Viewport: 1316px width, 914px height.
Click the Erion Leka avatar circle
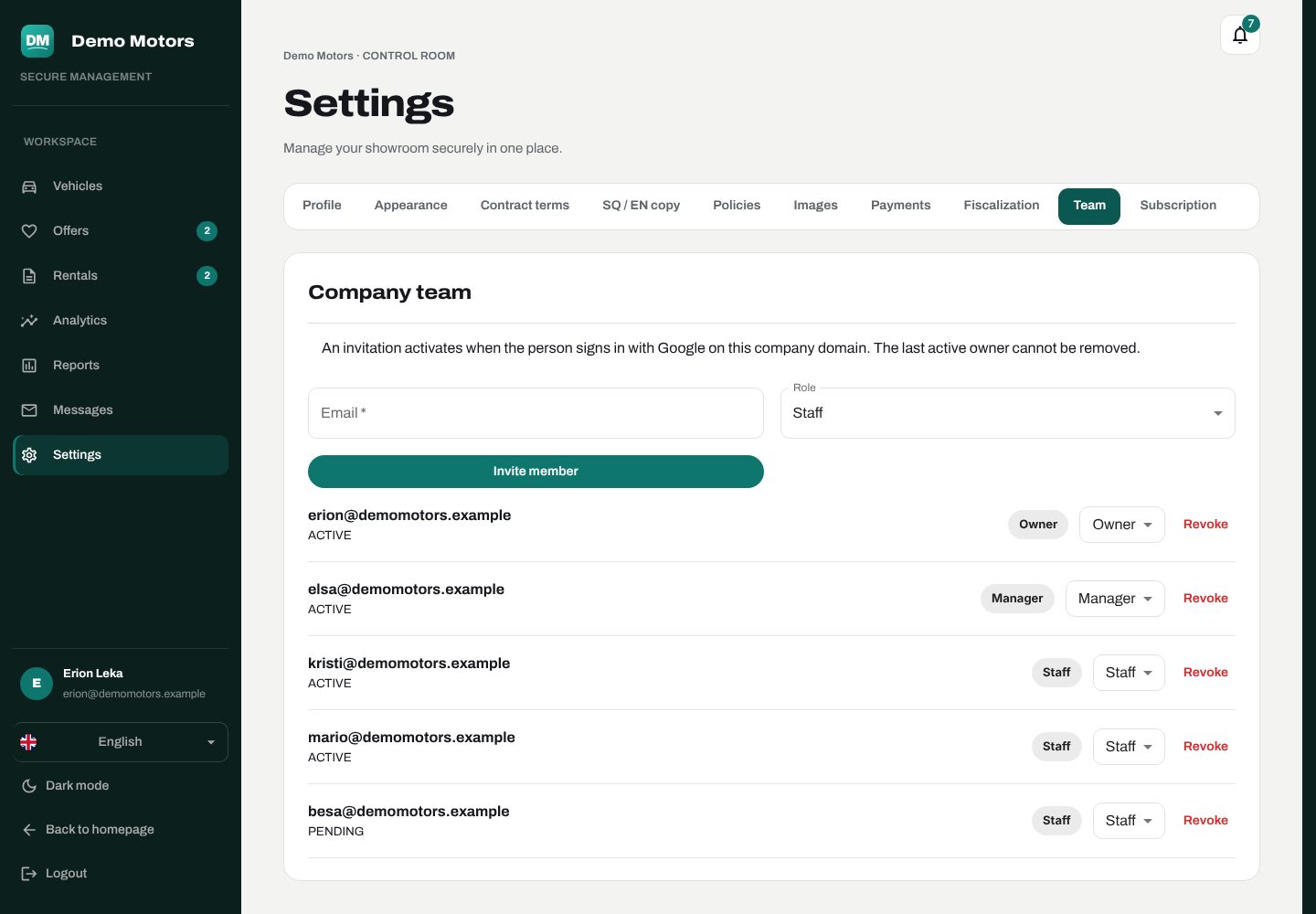[37, 683]
